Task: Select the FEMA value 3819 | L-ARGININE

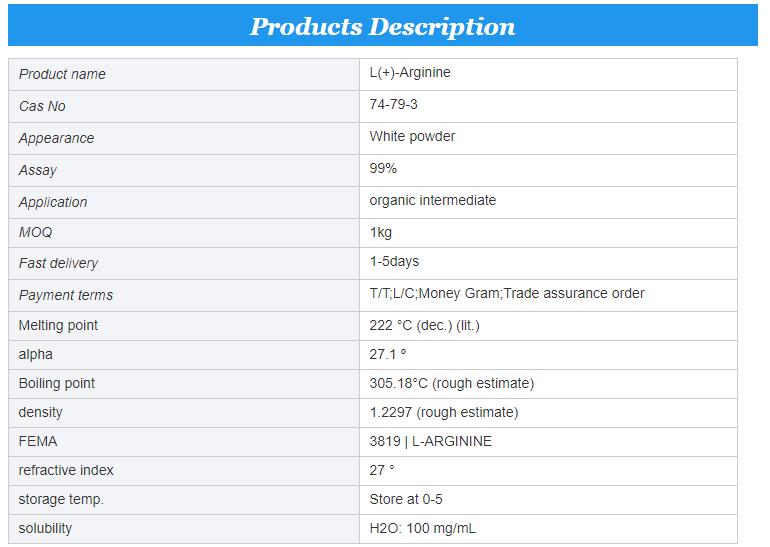Action: click(430, 441)
